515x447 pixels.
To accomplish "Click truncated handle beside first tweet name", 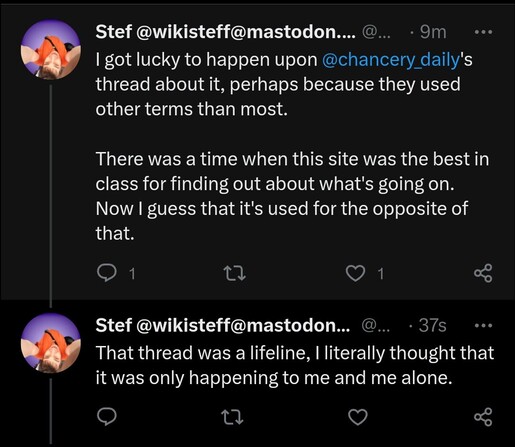I will coord(375,32).
